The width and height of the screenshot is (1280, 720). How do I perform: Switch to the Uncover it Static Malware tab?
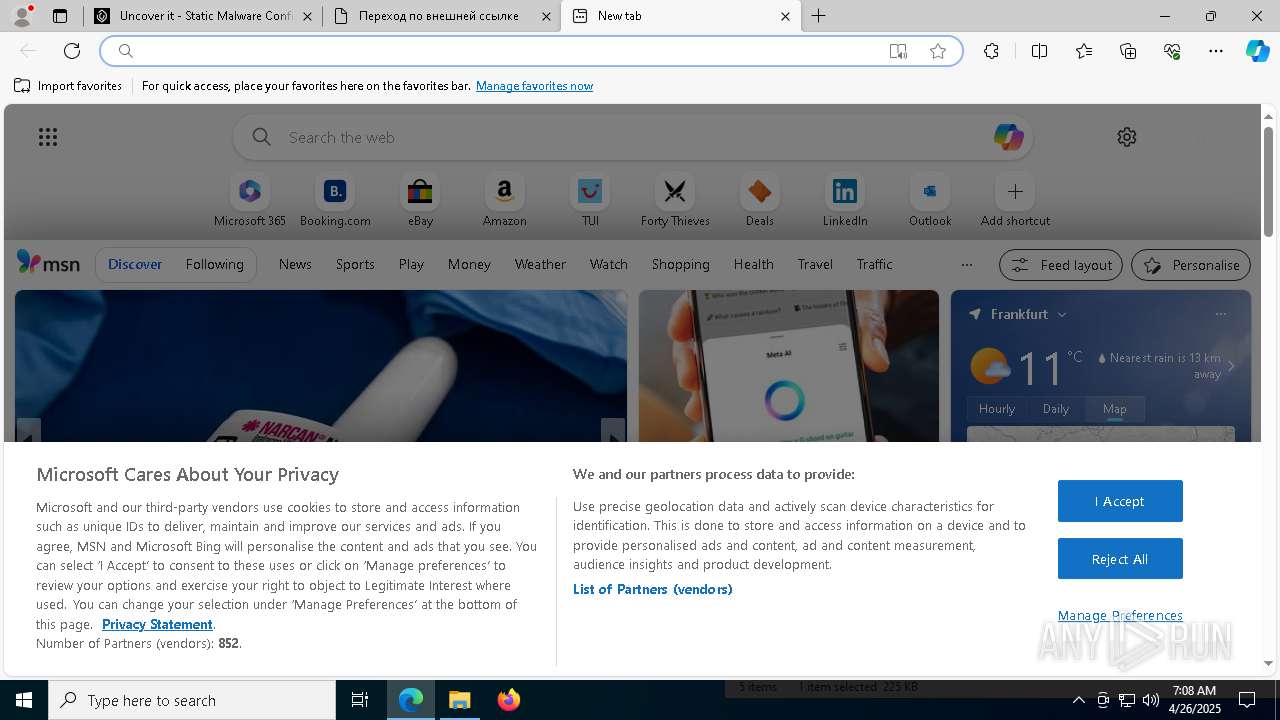pos(202,16)
